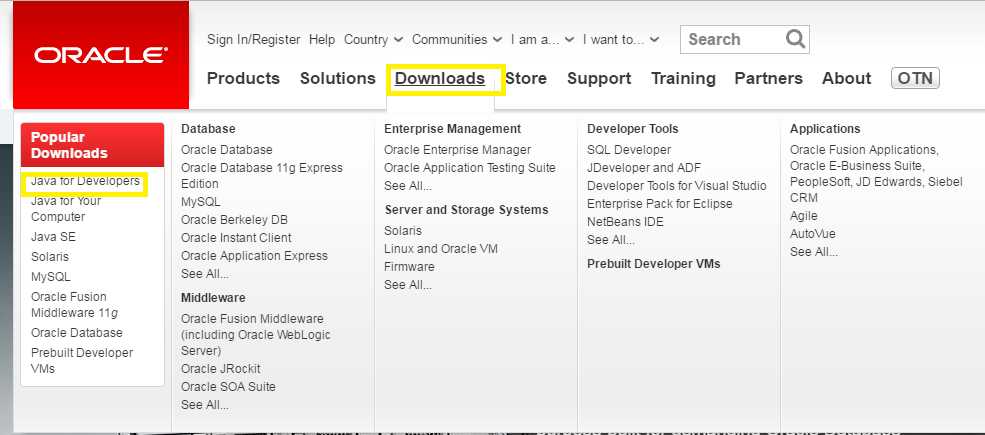
Task: Select Agile under Applications
Action: [x=803, y=216]
